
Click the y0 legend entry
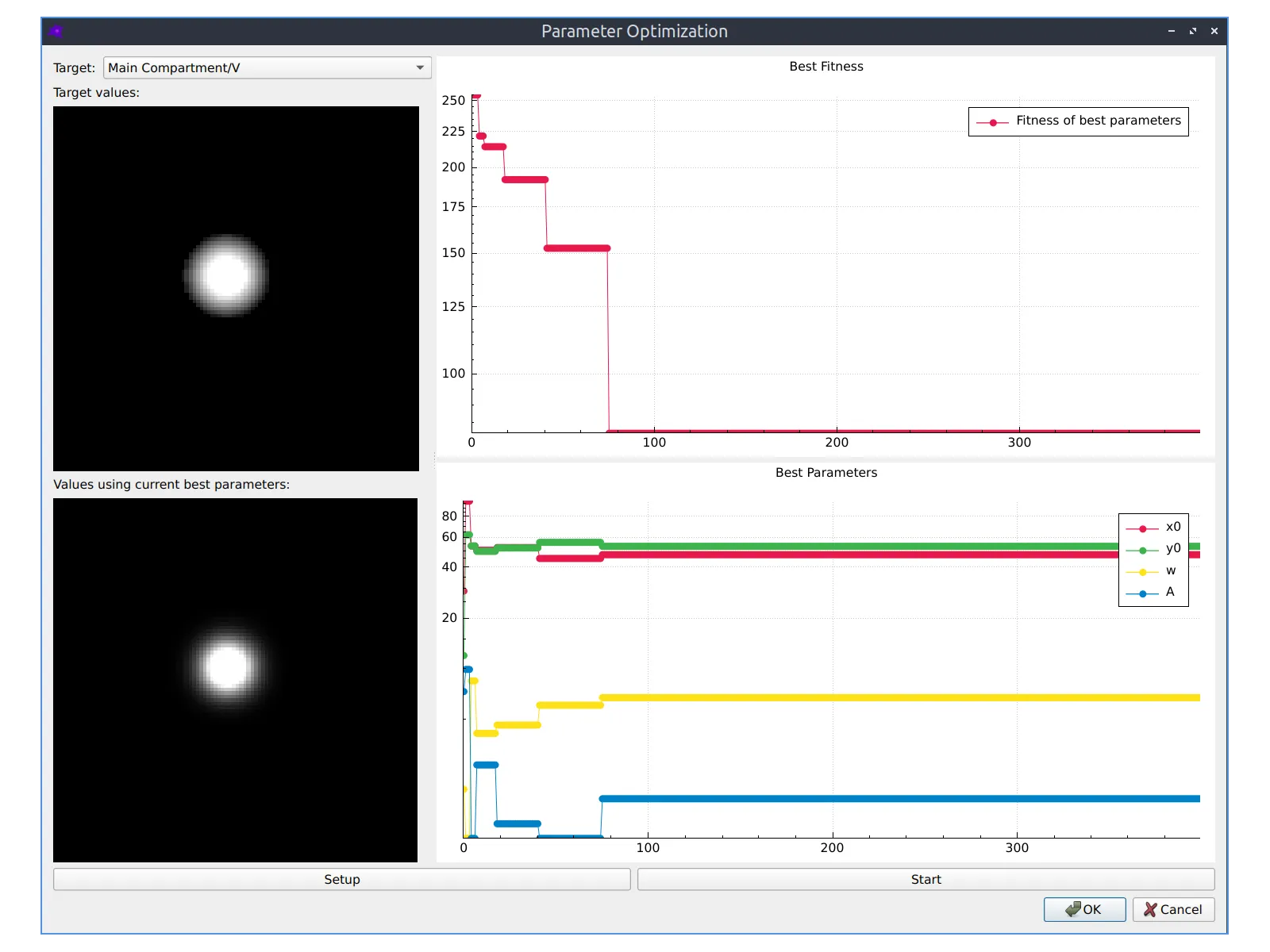coord(1153,548)
